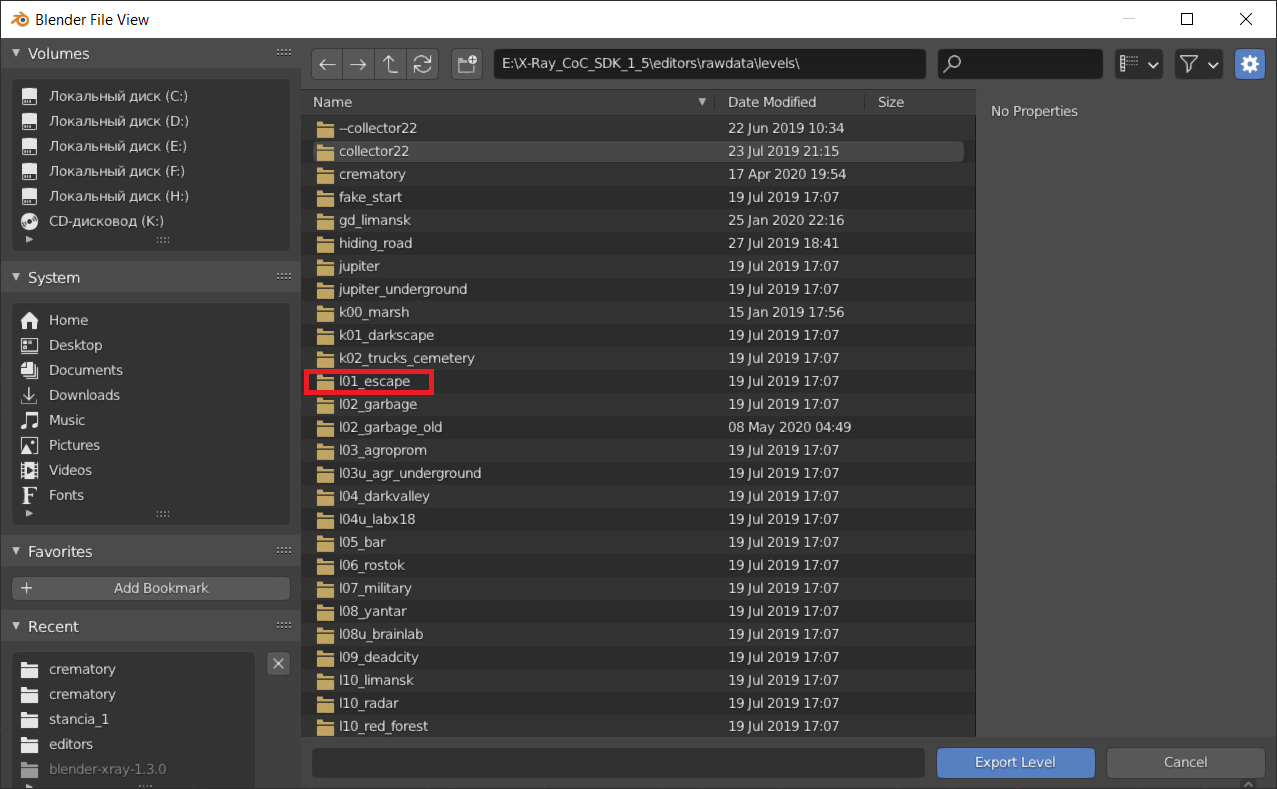Select the jupiter_underground folder
The height and width of the screenshot is (789, 1277).
[x=638, y=289]
